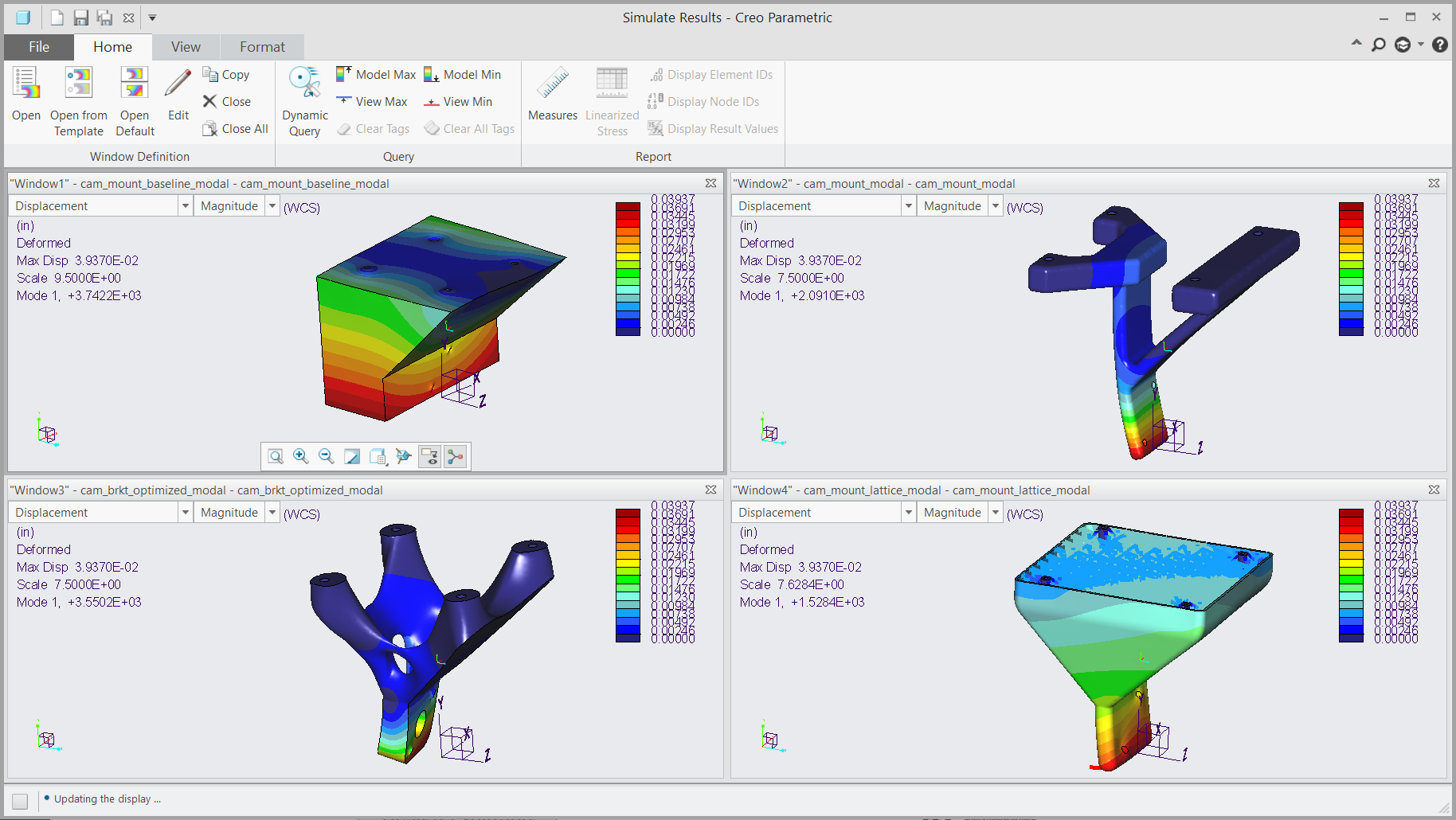Image resolution: width=1456 pixels, height=820 pixels.
Task: Zoom in using the floating toolbar
Action: tap(301, 456)
